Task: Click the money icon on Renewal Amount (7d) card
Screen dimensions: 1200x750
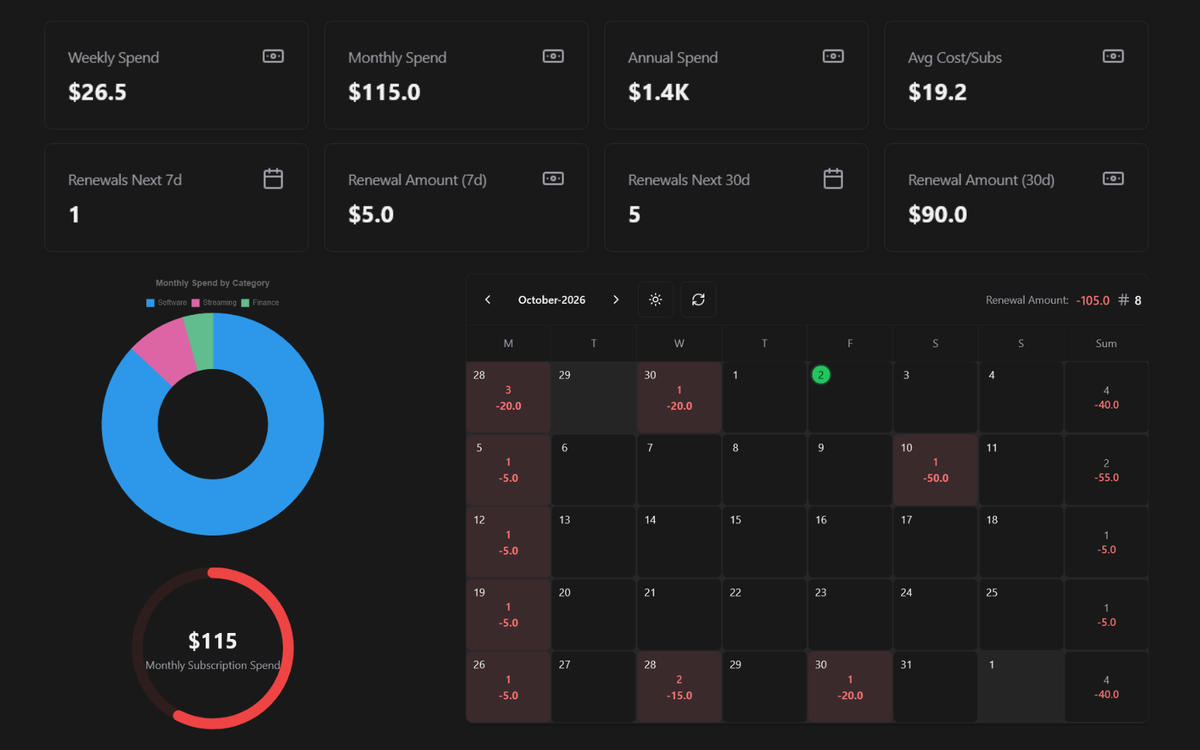Action: click(x=553, y=179)
